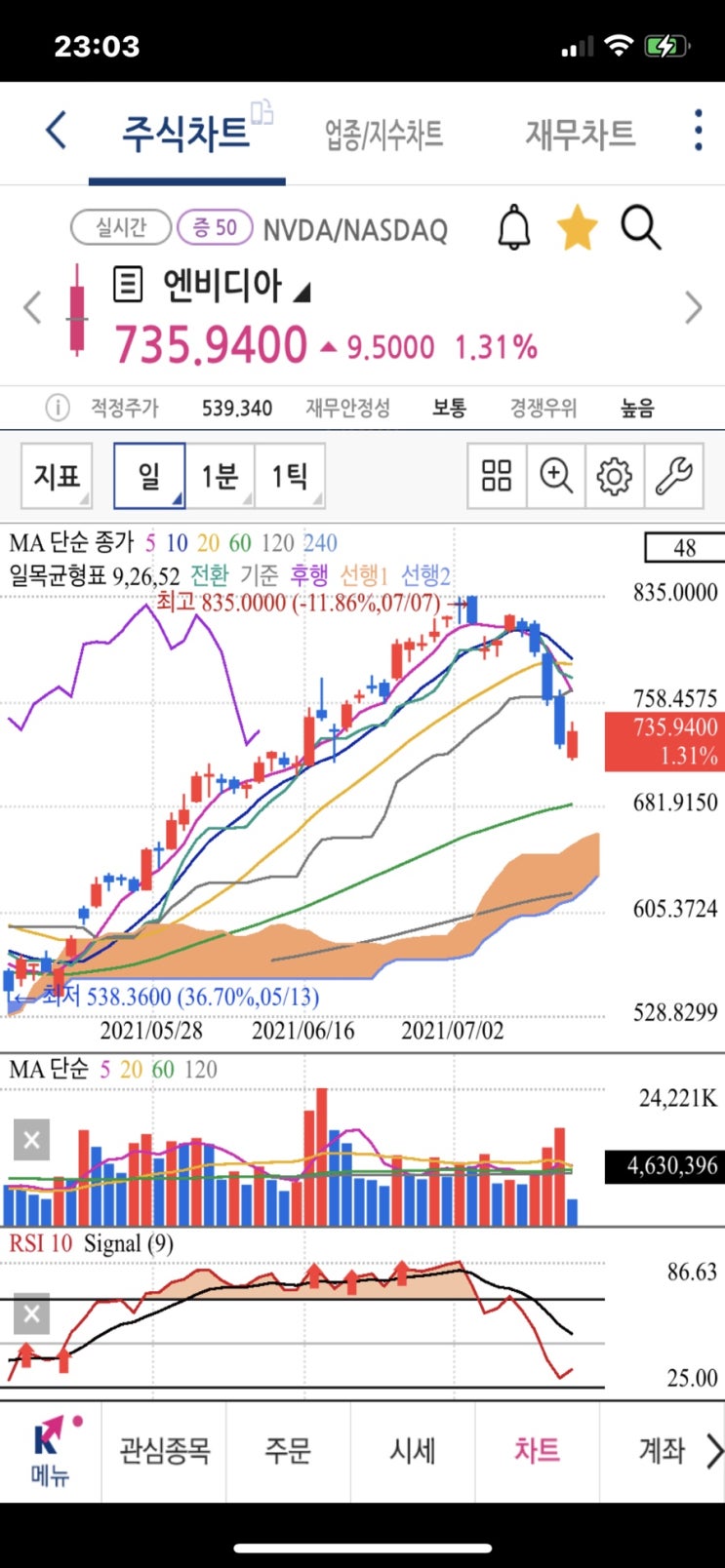Go to previous stock with left chevron
The width and height of the screenshot is (725, 1568).
point(32,307)
